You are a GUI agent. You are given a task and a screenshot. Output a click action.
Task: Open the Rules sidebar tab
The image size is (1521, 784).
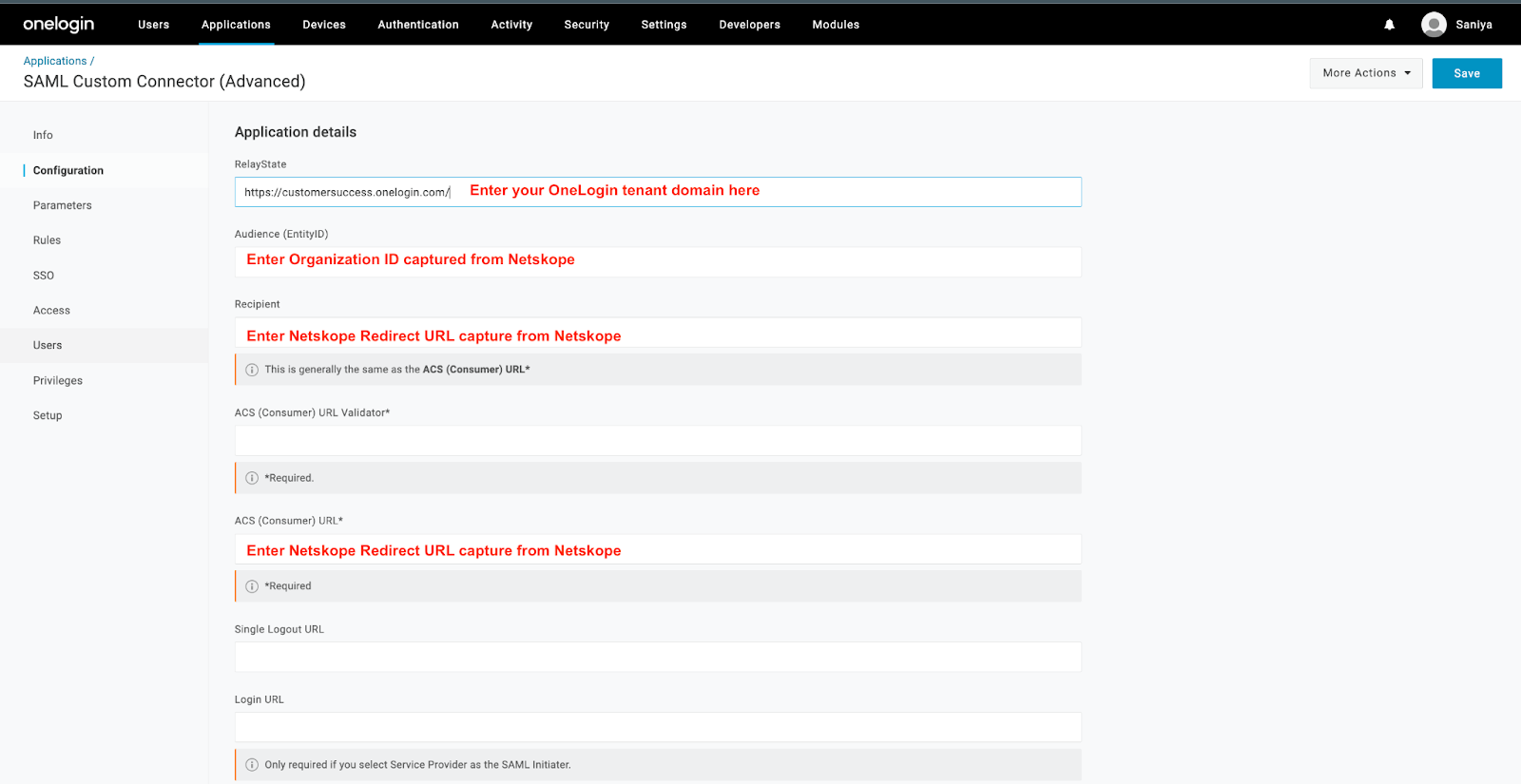pyautogui.click(x=104, y=240)
